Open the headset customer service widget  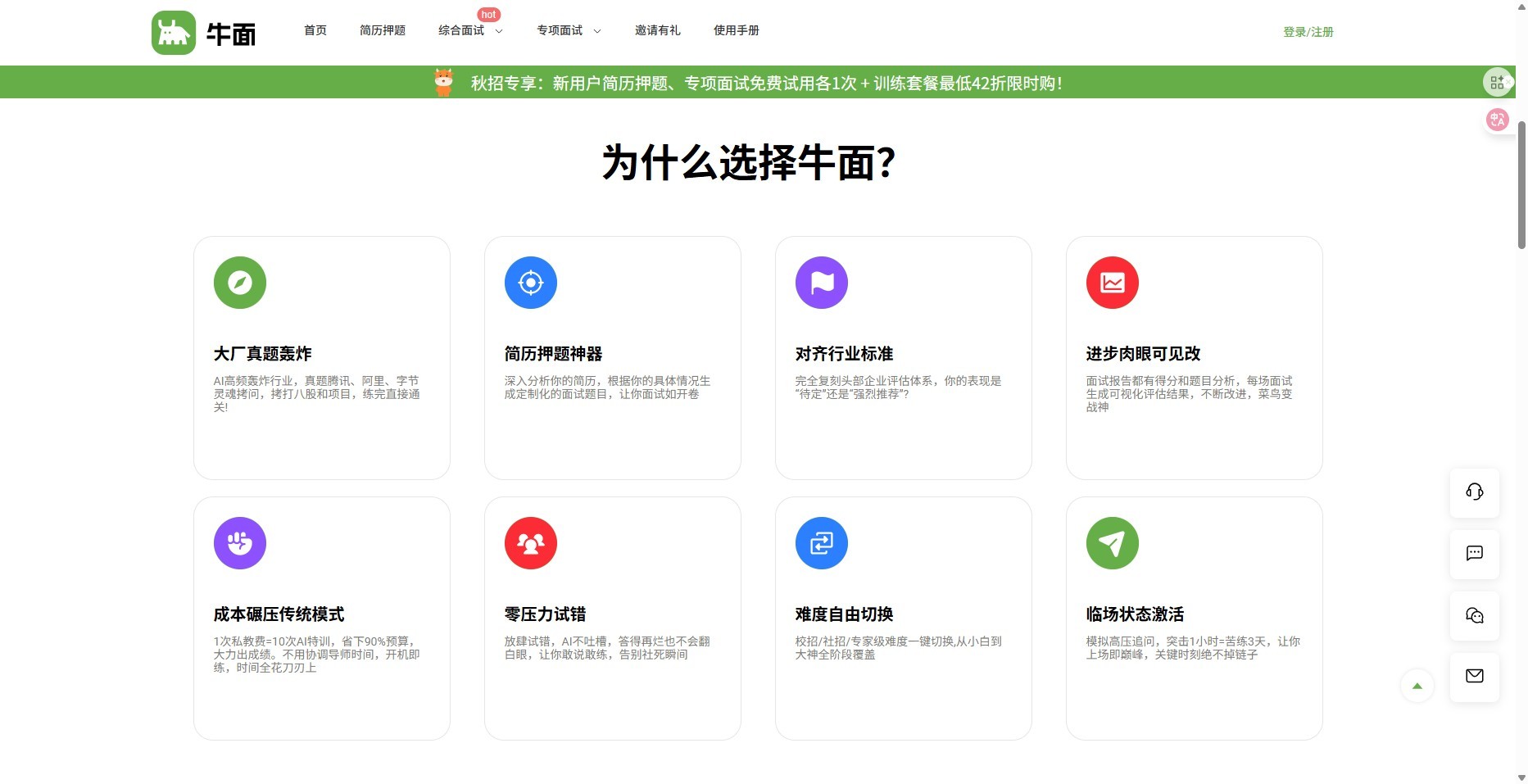pos(1475,492)
